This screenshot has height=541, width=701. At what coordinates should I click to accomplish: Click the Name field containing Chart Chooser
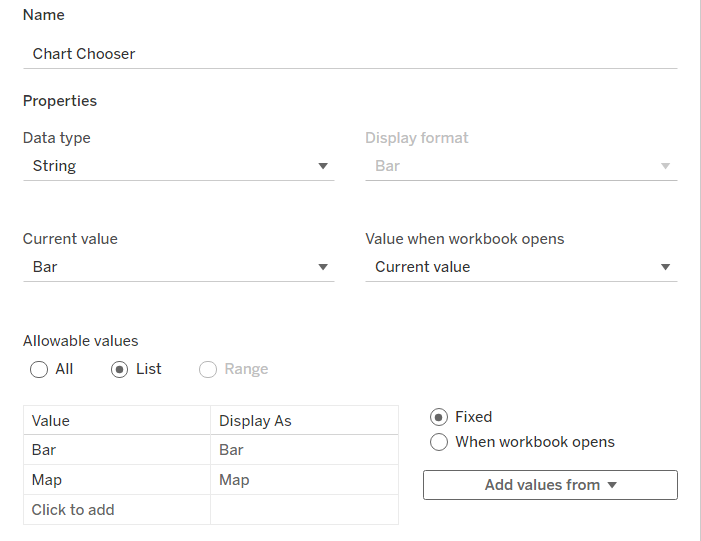(350, 54)
